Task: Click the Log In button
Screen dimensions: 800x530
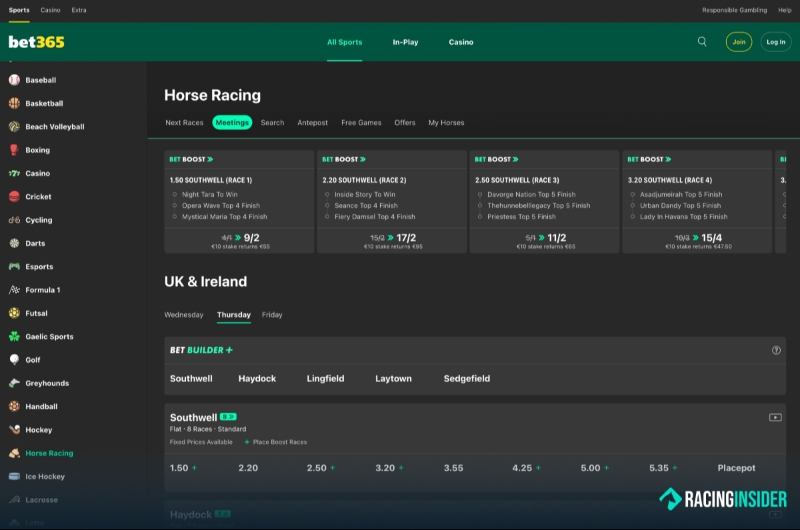Action: point(776,42)
